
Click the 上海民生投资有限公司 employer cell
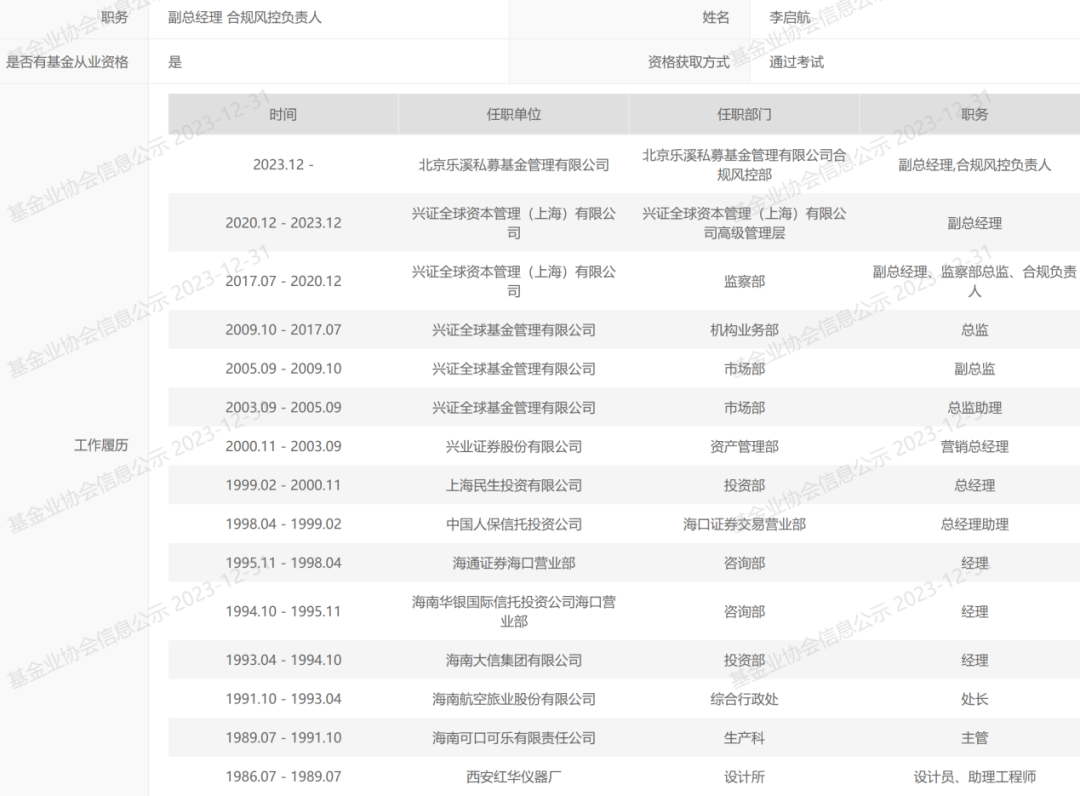click(x=514, y=485)
